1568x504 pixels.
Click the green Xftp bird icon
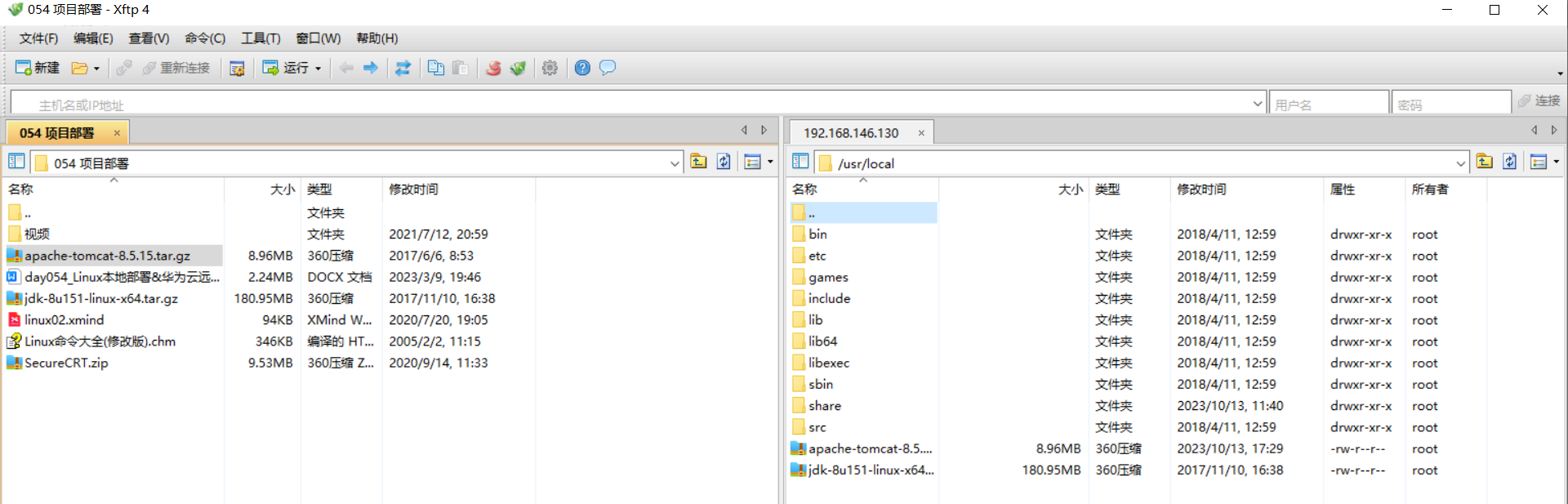tap(518, 68)
